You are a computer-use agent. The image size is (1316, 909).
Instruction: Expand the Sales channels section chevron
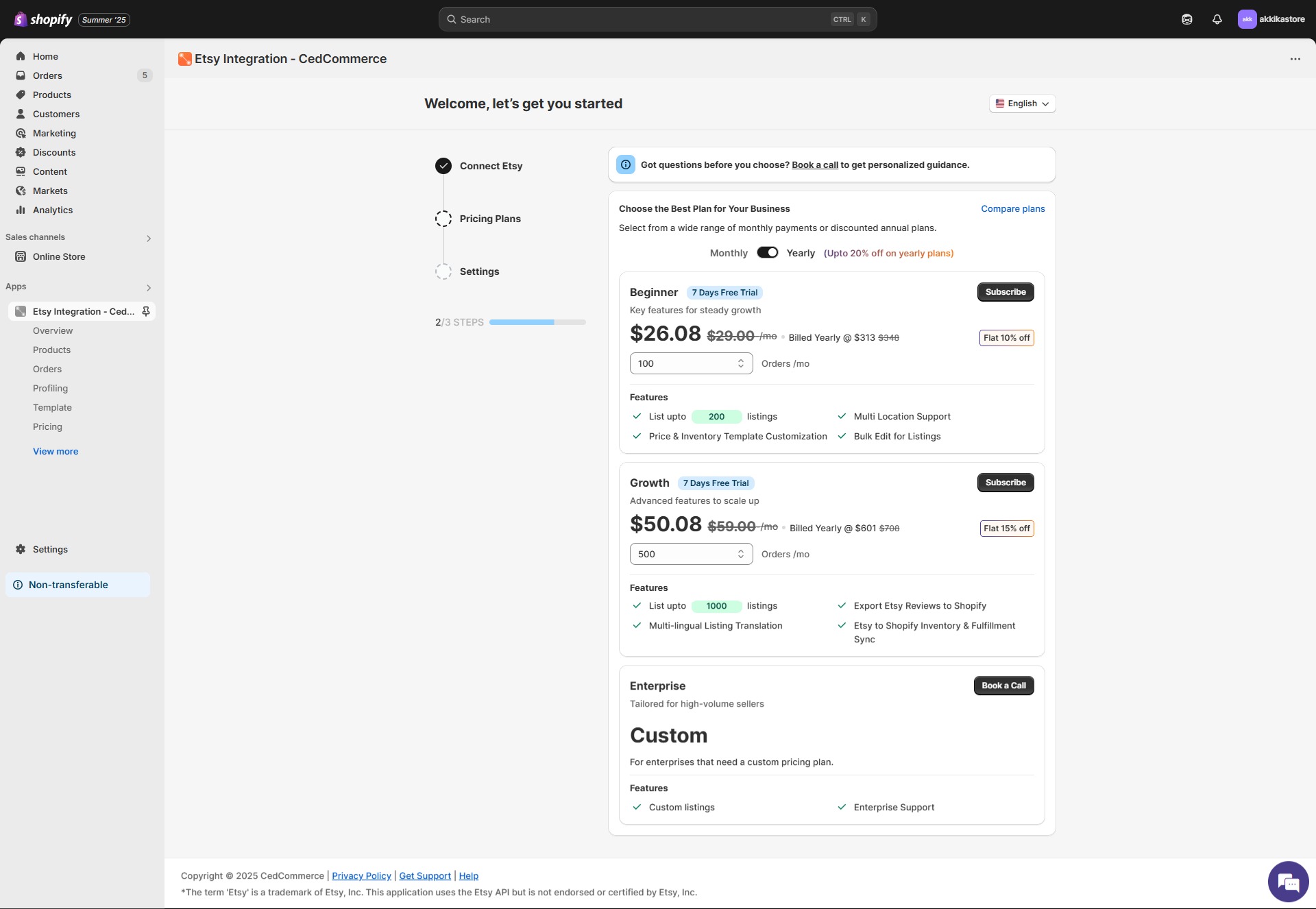149,238
